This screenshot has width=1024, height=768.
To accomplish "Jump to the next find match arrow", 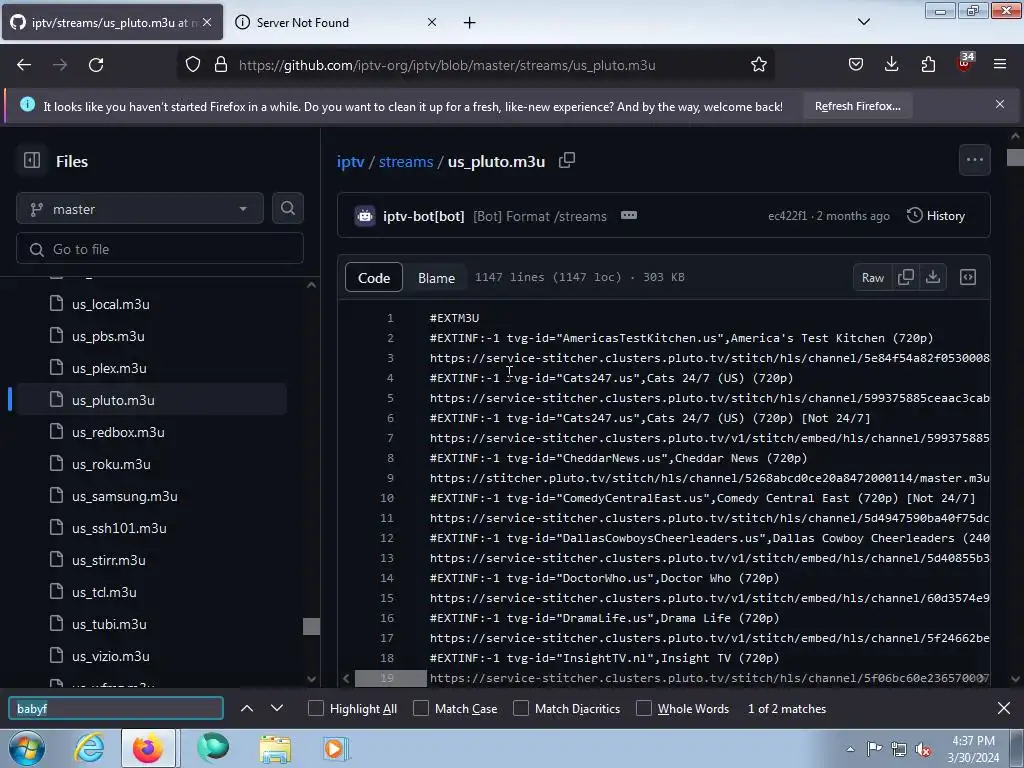I will coord(277,709).
